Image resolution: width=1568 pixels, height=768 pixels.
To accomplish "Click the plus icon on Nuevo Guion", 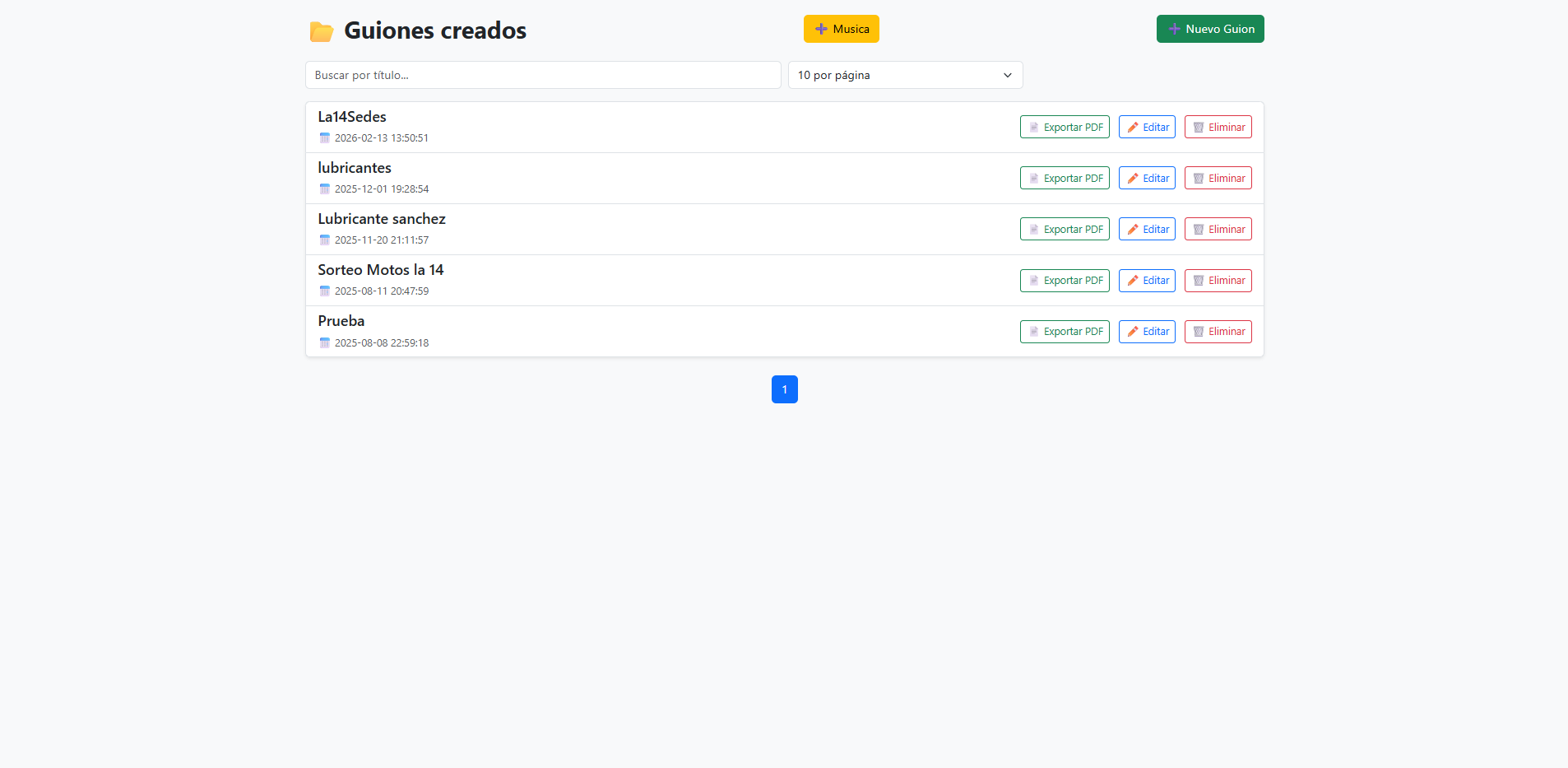I will coord(1174,29).
